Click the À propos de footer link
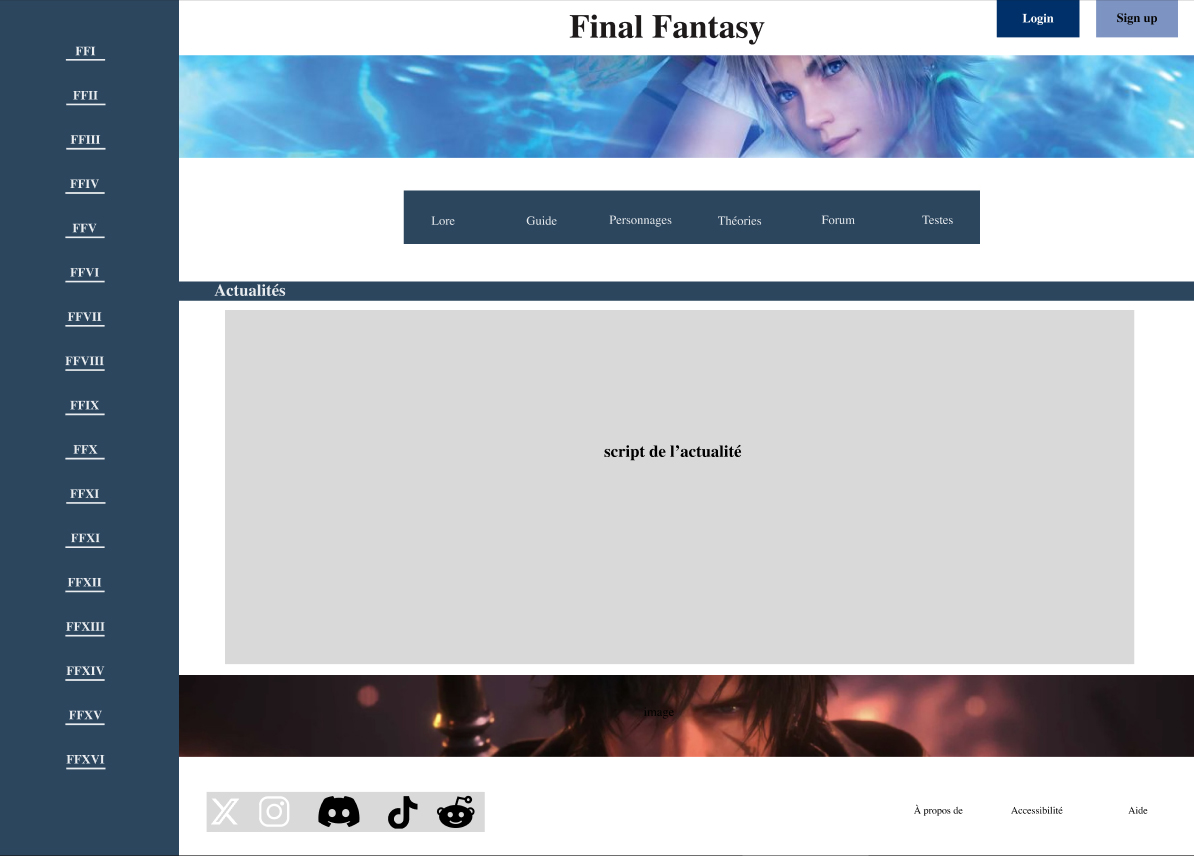1194x856 pixels. pyautogui.click(x=938, y=811)
